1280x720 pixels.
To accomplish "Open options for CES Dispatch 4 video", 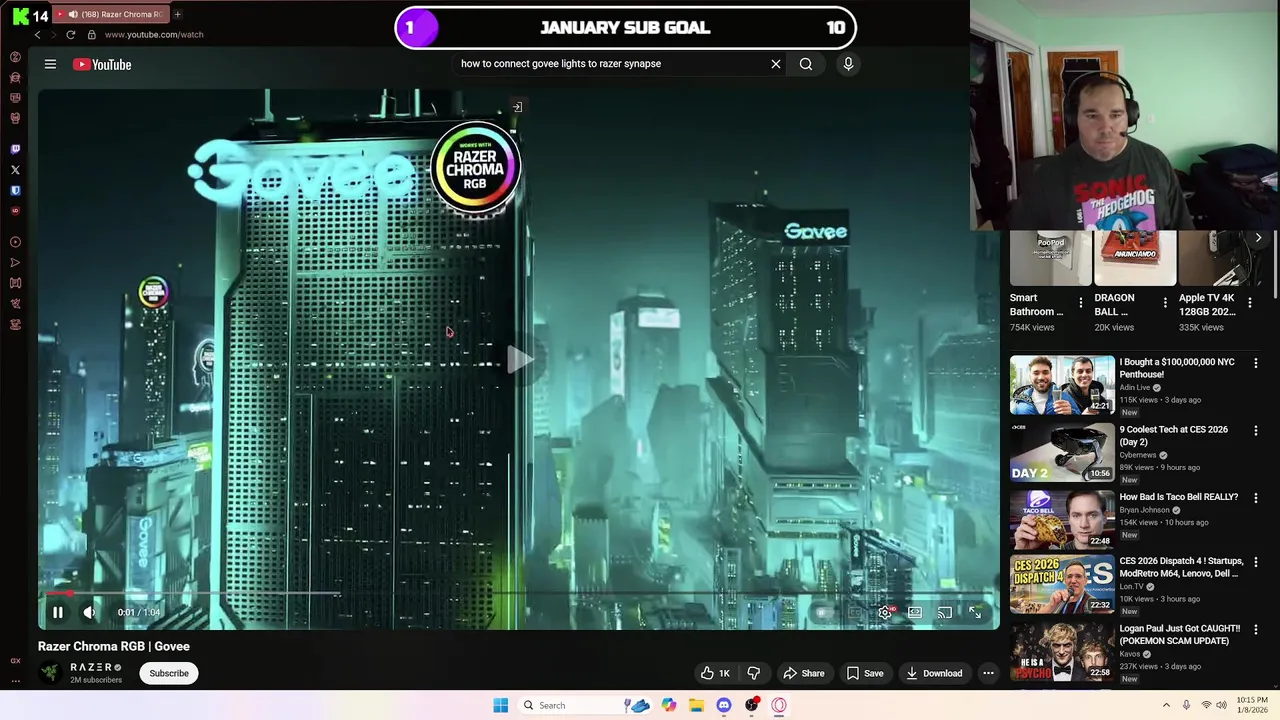I will click(x=1256, y=562).
